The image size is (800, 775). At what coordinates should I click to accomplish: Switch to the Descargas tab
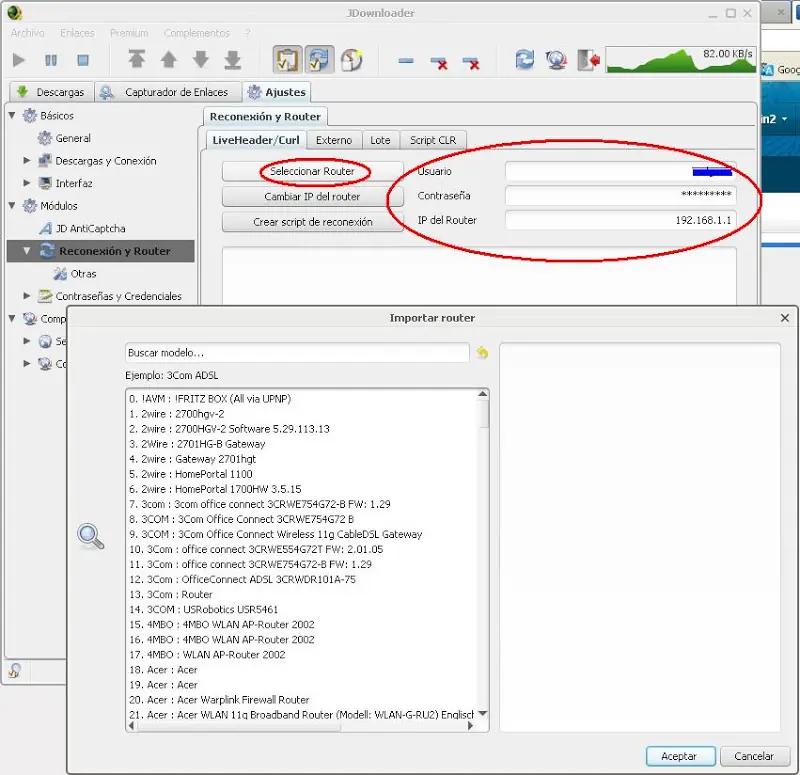pyautogui.click(x=51, y=92)
